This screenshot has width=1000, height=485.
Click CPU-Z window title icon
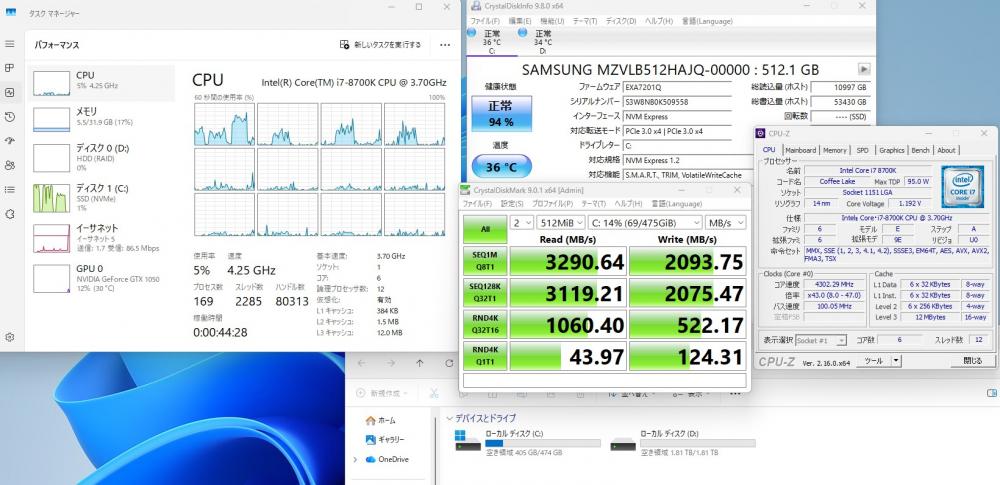click(x=761, y=133)
